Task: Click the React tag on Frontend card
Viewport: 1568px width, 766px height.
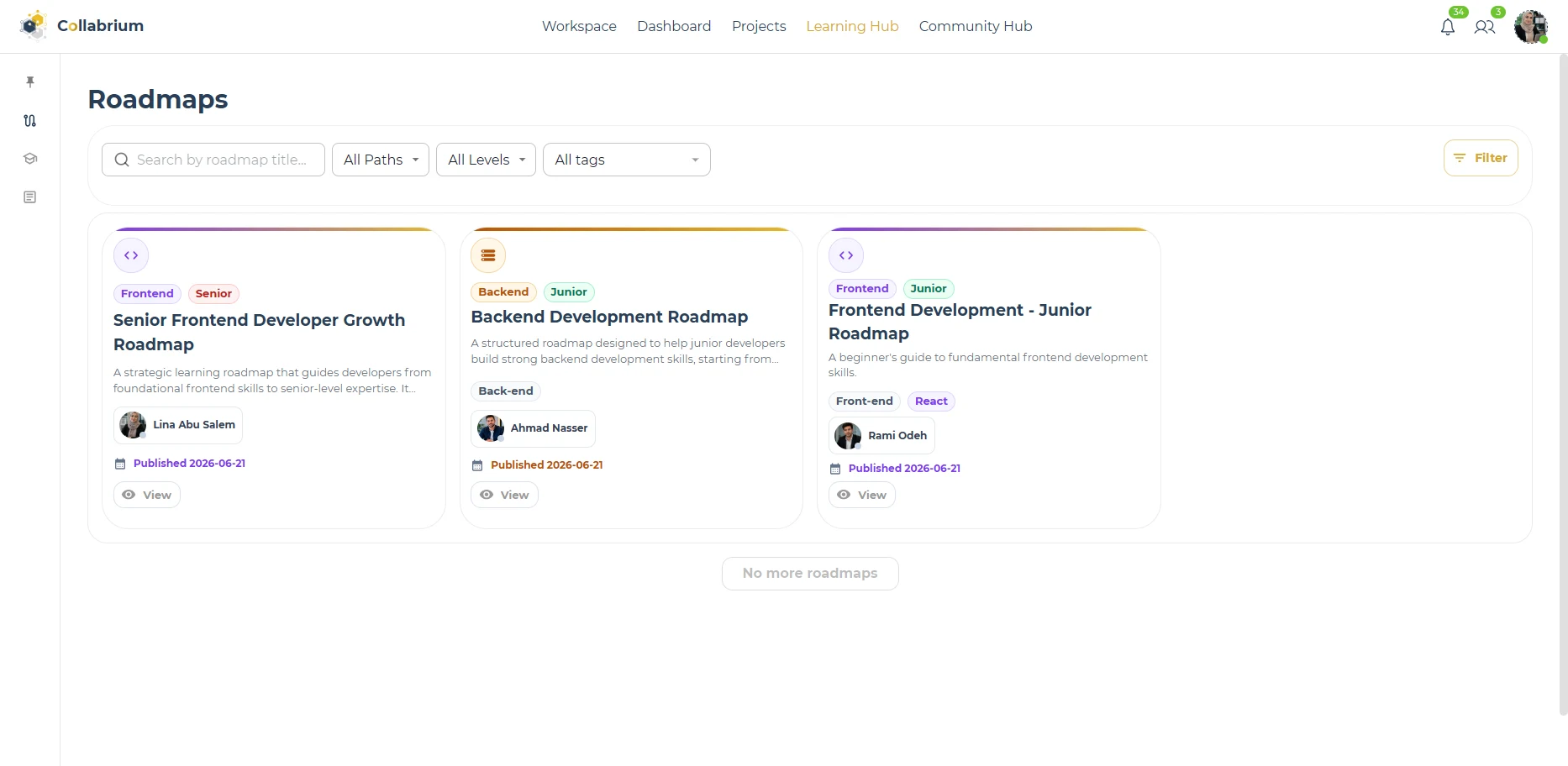Action: coord(931,401)
